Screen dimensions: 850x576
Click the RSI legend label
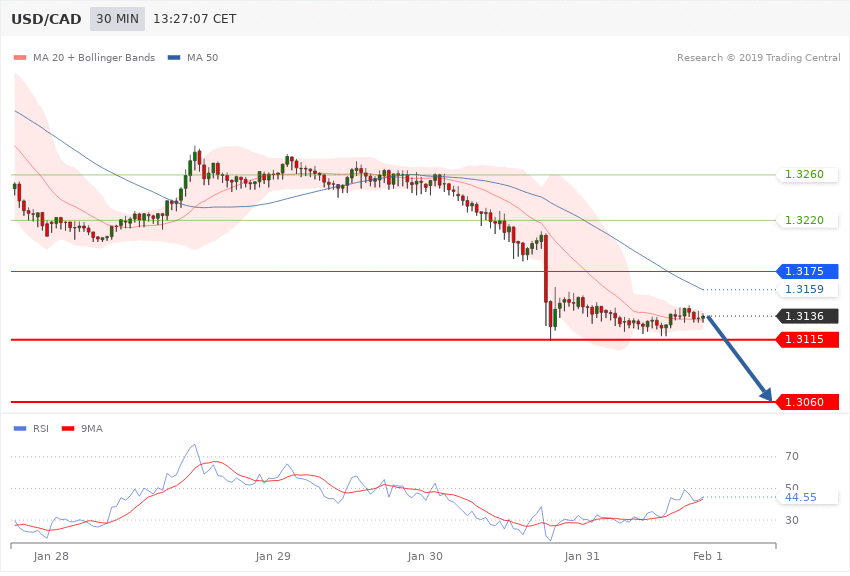click(41, 429)
